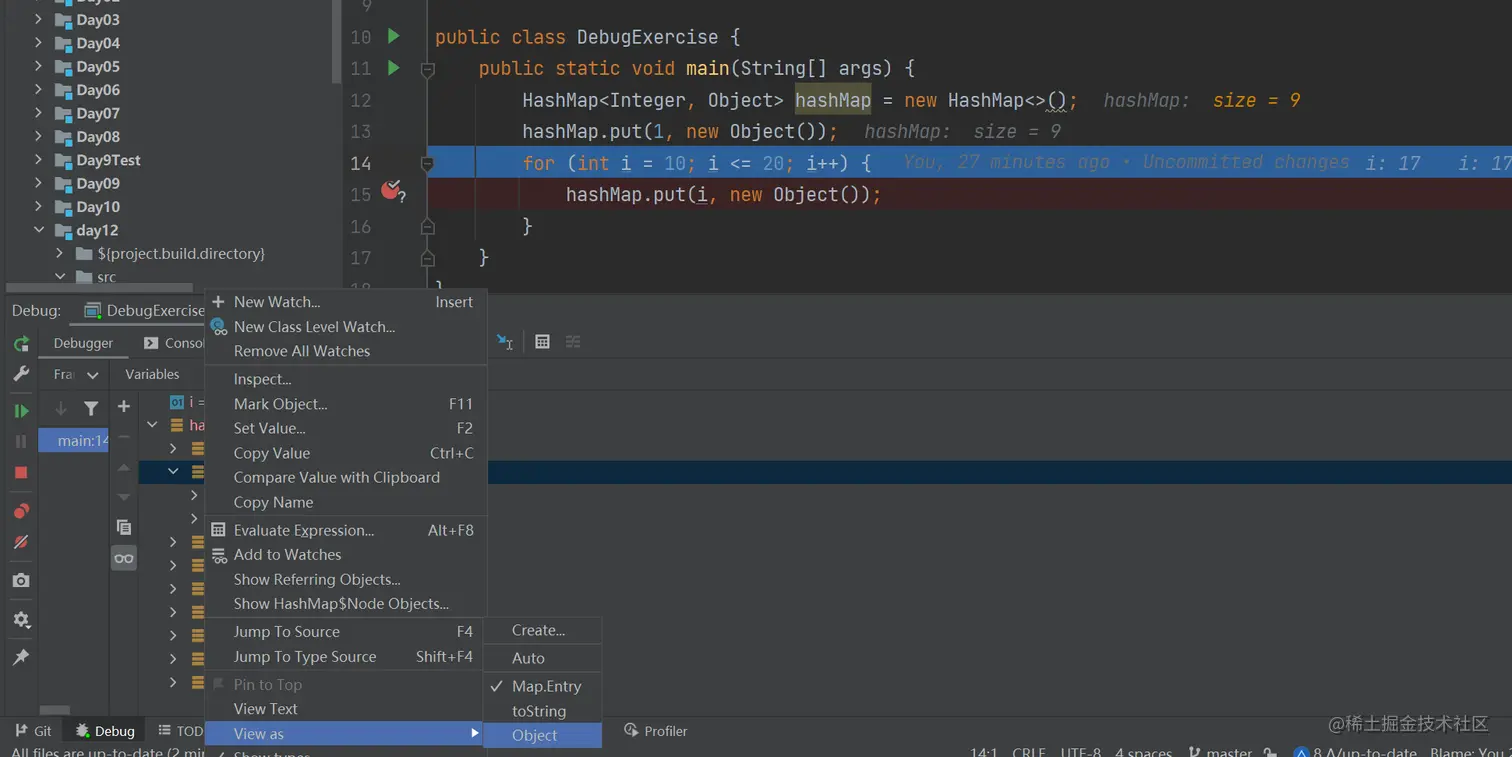Select Remove All Watches menu item
Image resolution: width=1512 pixels, height=757 pixels.
346,351
